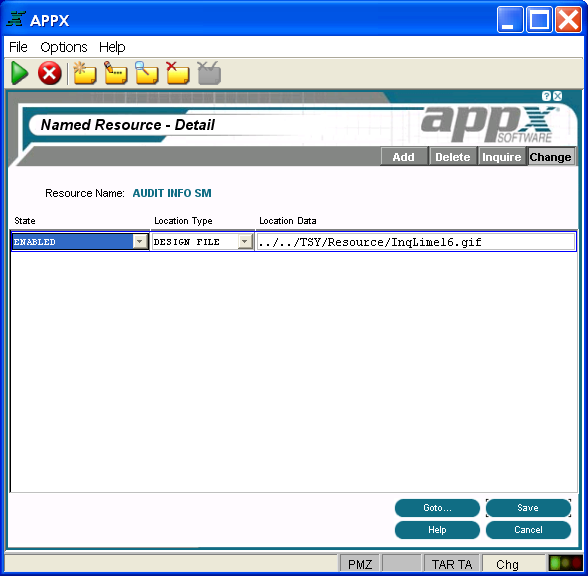Click the green Run arrow icon

20,73
